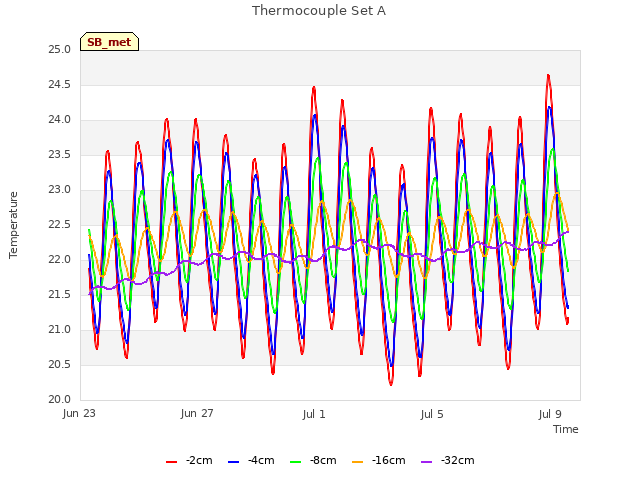Click the Jun 23 tick label

[x=79, y=413]
